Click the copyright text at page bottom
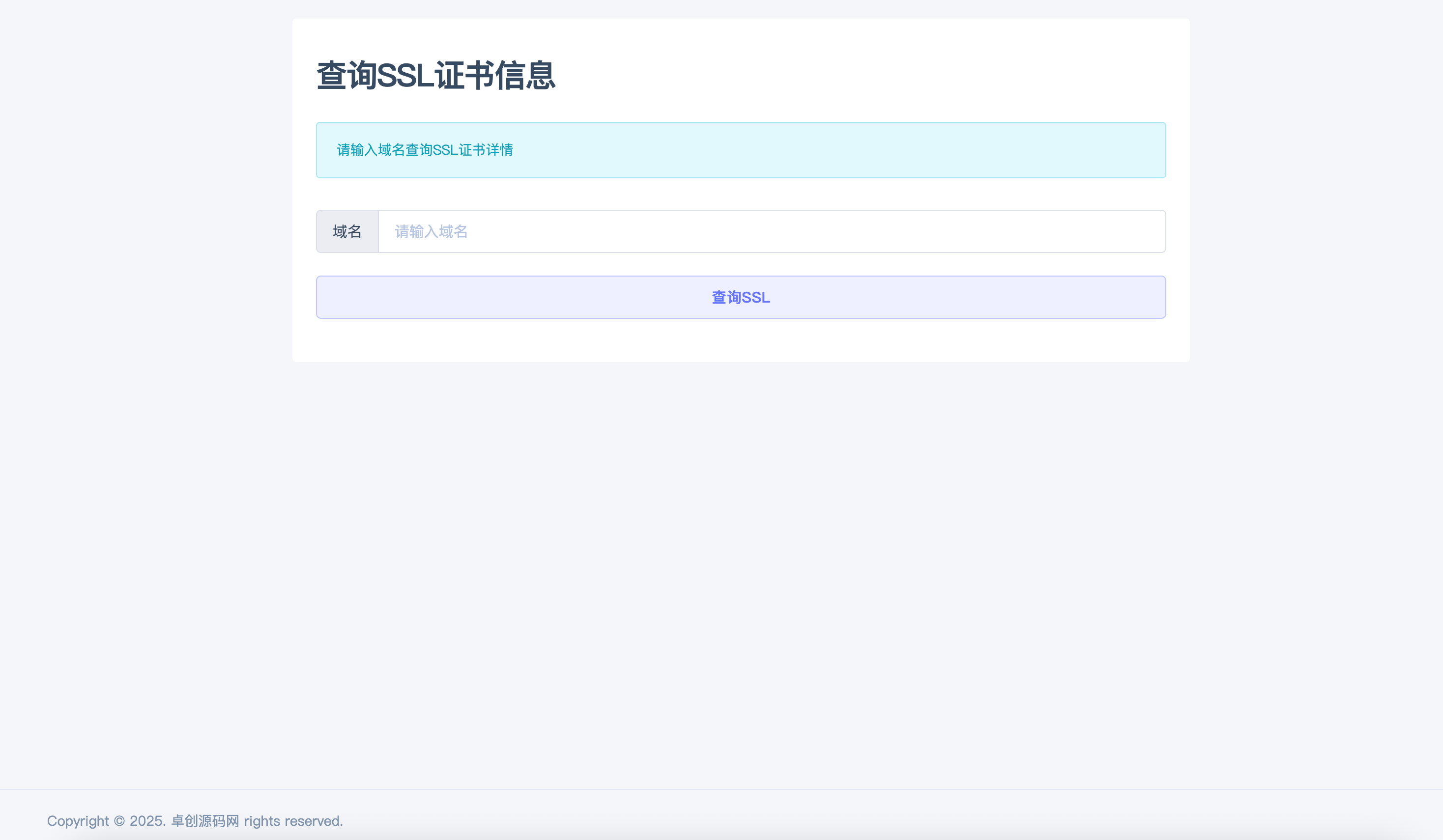The image size is (1443, 840). [x=195, y=820]
